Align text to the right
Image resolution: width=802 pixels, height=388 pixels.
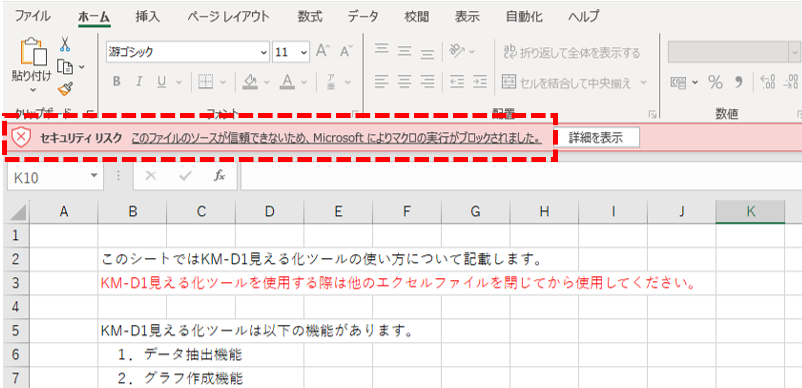427,82
